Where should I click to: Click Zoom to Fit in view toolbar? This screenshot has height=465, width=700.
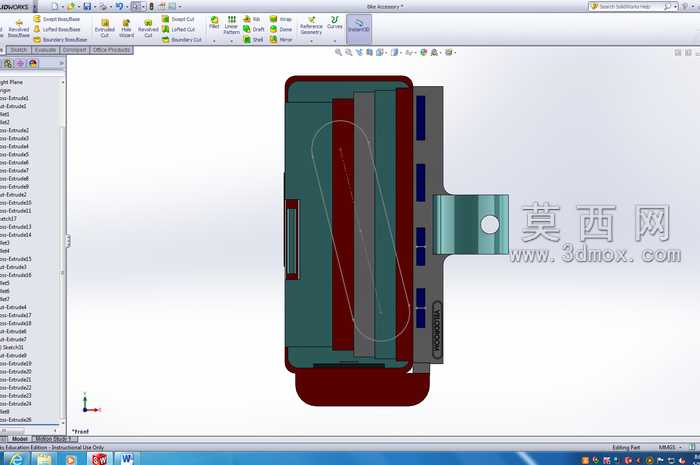(338, 52)
